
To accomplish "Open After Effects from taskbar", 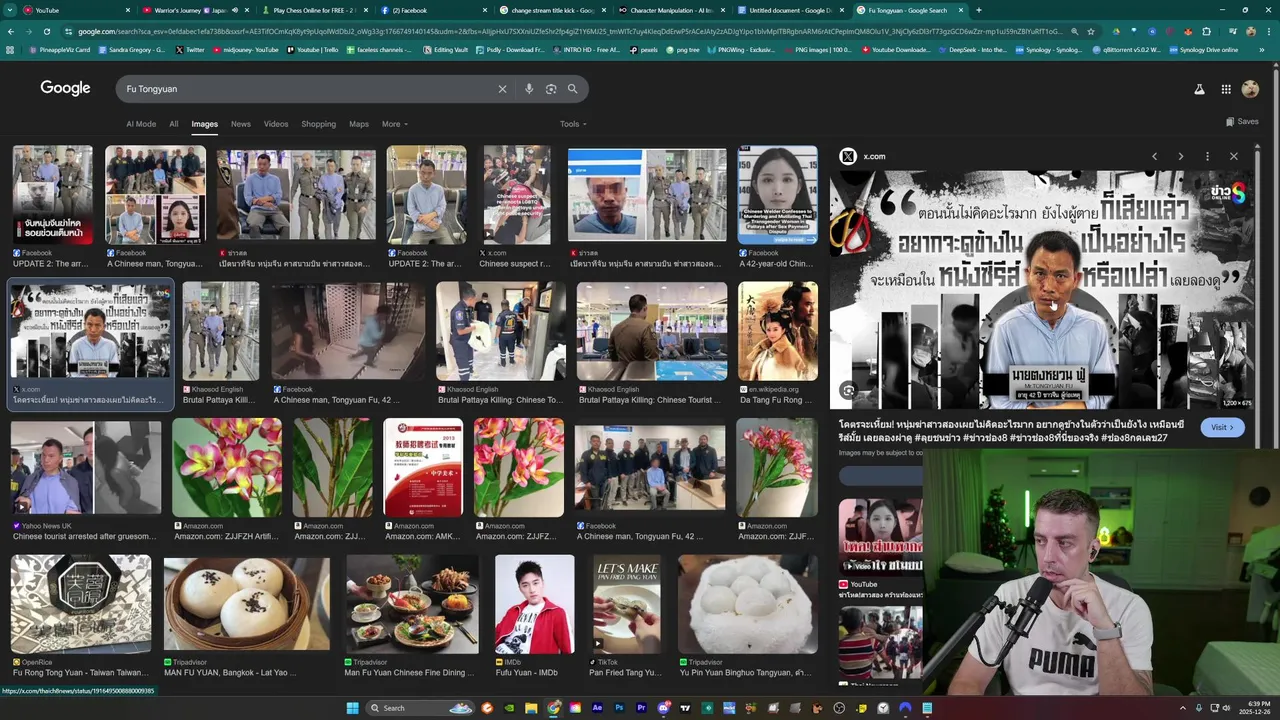I will [597, 708].
